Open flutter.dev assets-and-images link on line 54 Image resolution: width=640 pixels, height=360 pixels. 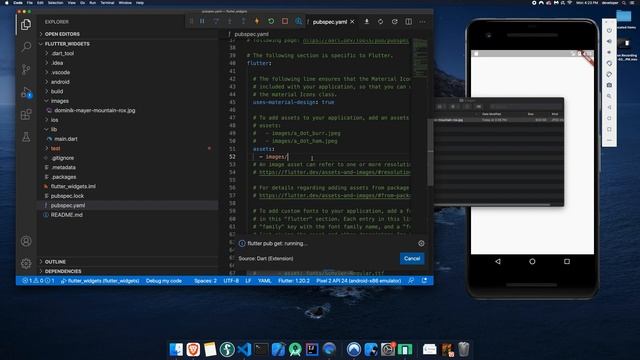[x=334, y=172]
